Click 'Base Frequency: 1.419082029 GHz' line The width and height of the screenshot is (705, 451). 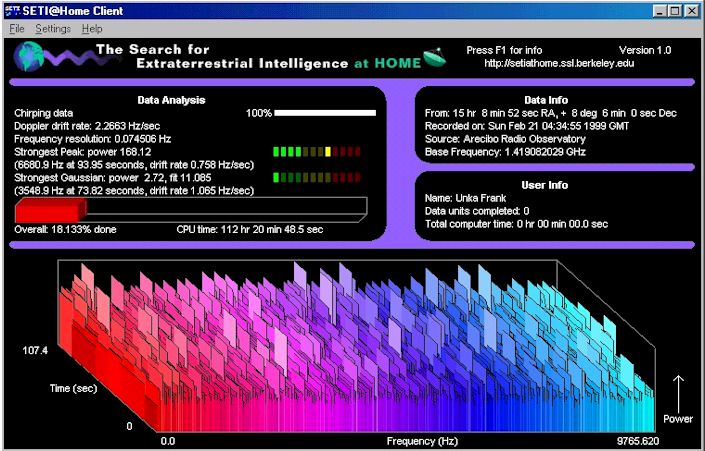[505, 152]
